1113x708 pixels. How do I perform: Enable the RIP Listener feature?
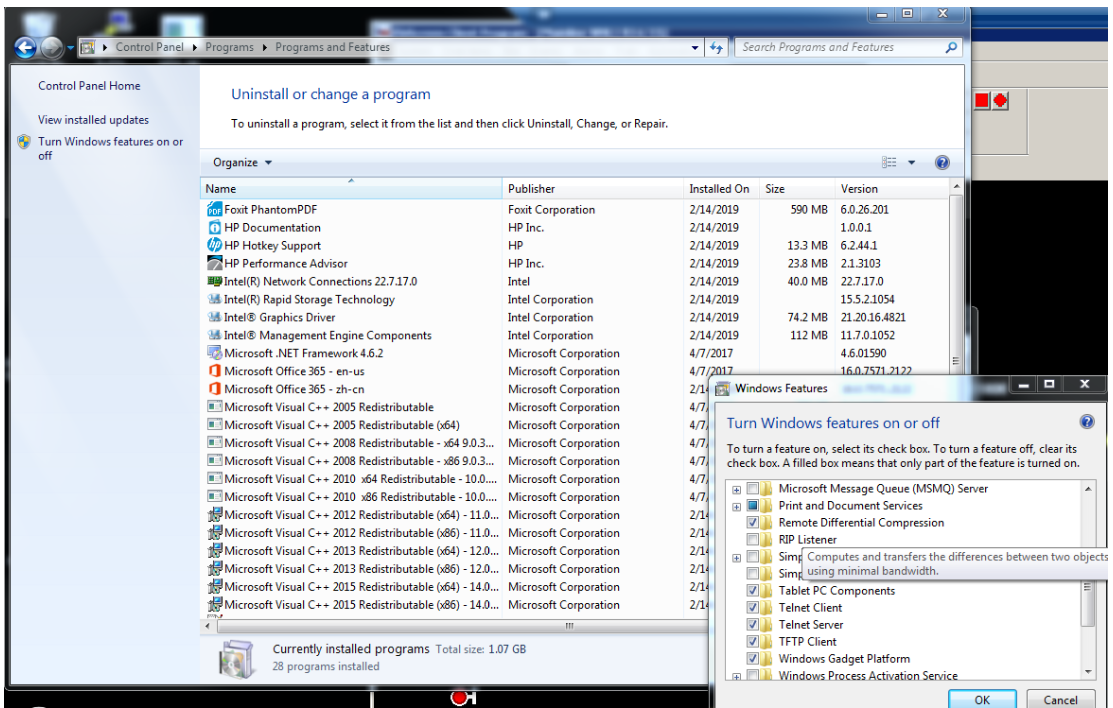tap(754, 539)
